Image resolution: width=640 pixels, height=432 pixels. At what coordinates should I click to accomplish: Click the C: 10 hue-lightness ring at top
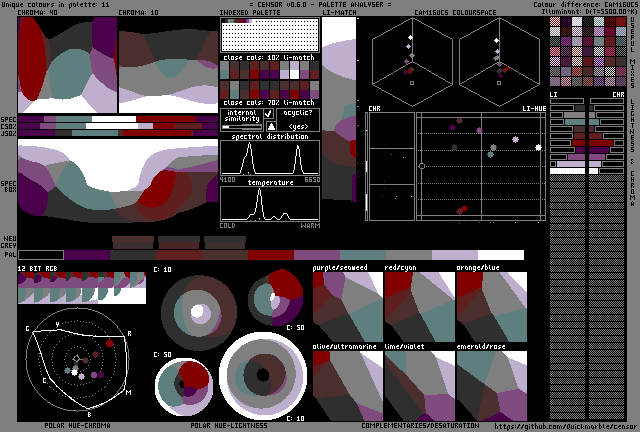point(198,309)
